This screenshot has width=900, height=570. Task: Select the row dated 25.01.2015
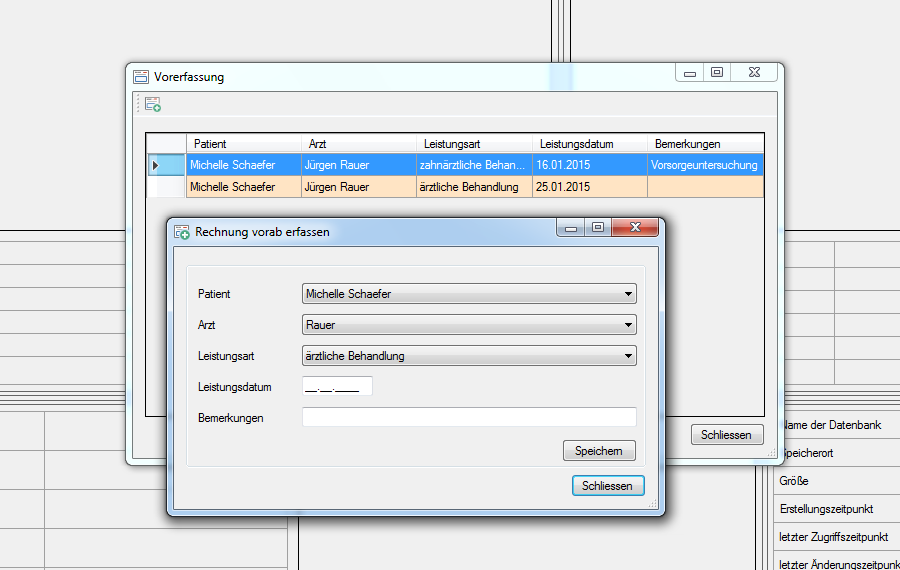tap(563, 187)
